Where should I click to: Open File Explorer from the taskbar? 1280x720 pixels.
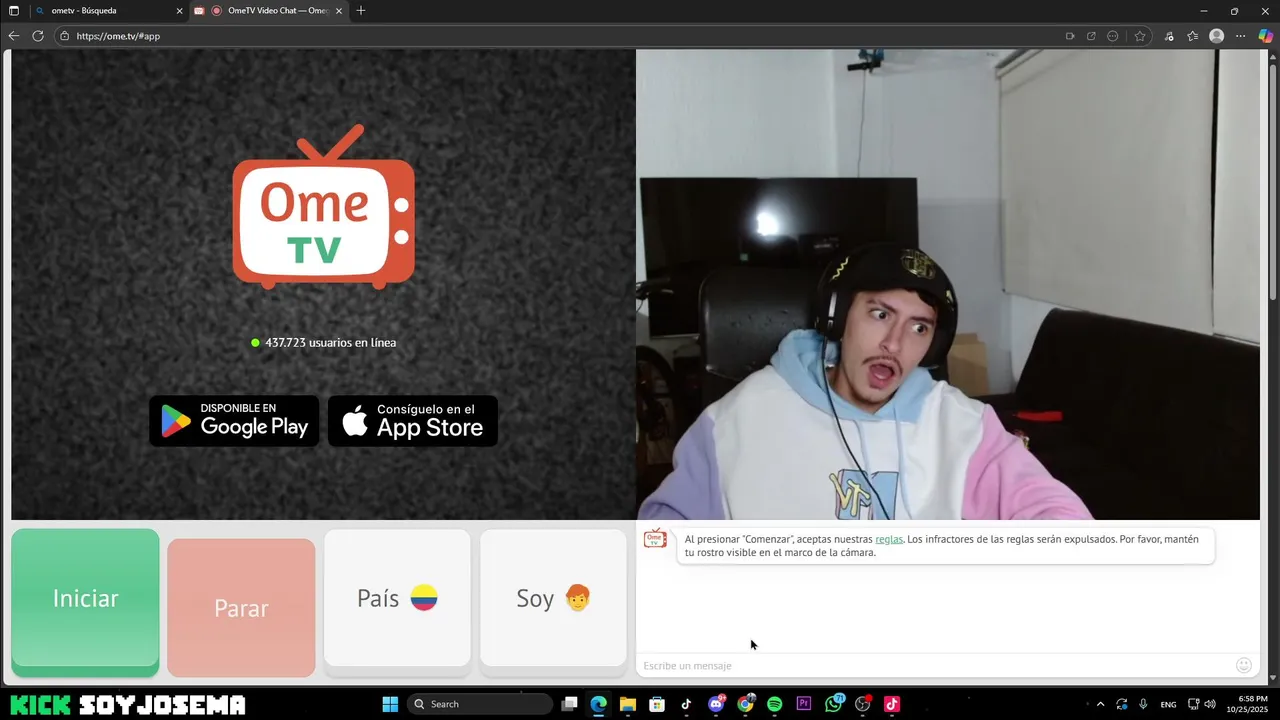[x=628, y=704]
